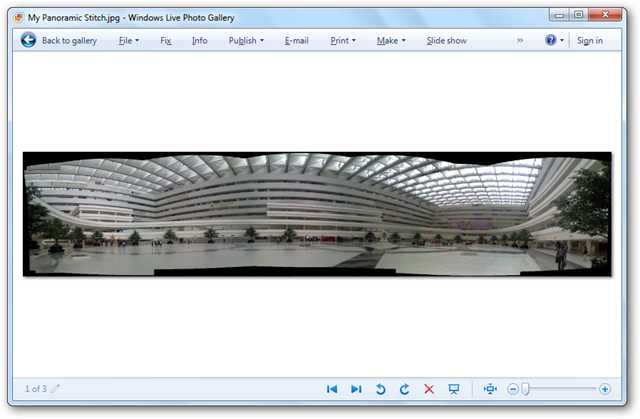The height and width of the screenshot is (419, 640).
Task: Click the zoom out minus button
Action: 513,389
